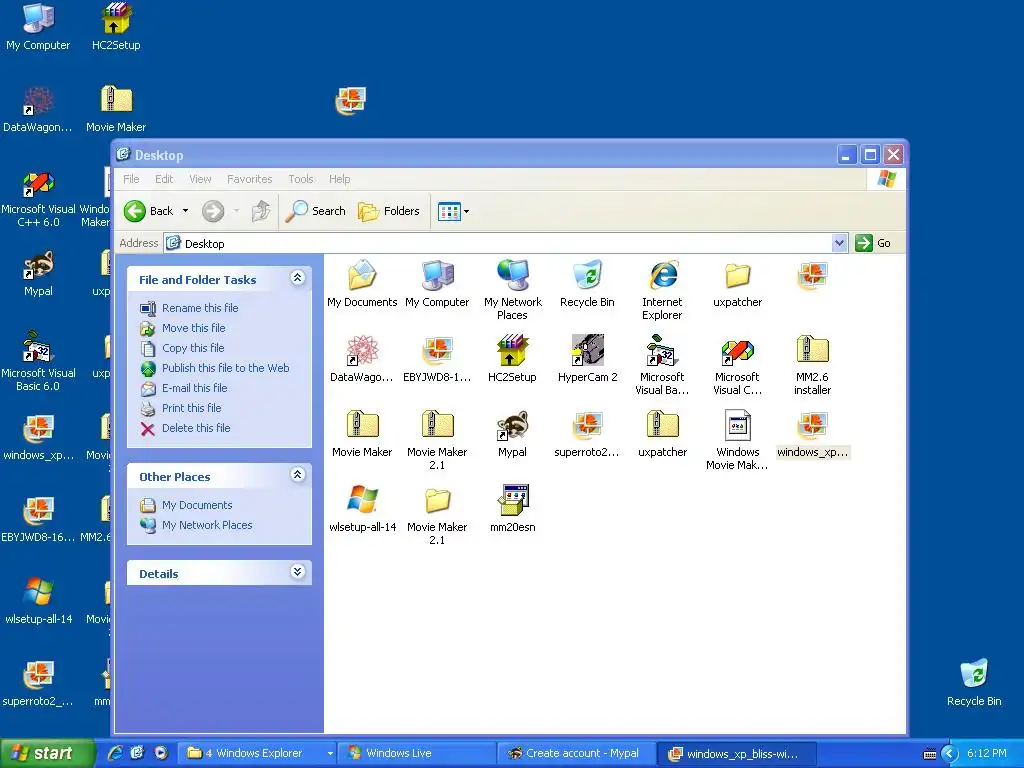Select Windows Movie Mak... file icon
1024x768 pixels.
point(737,440)
